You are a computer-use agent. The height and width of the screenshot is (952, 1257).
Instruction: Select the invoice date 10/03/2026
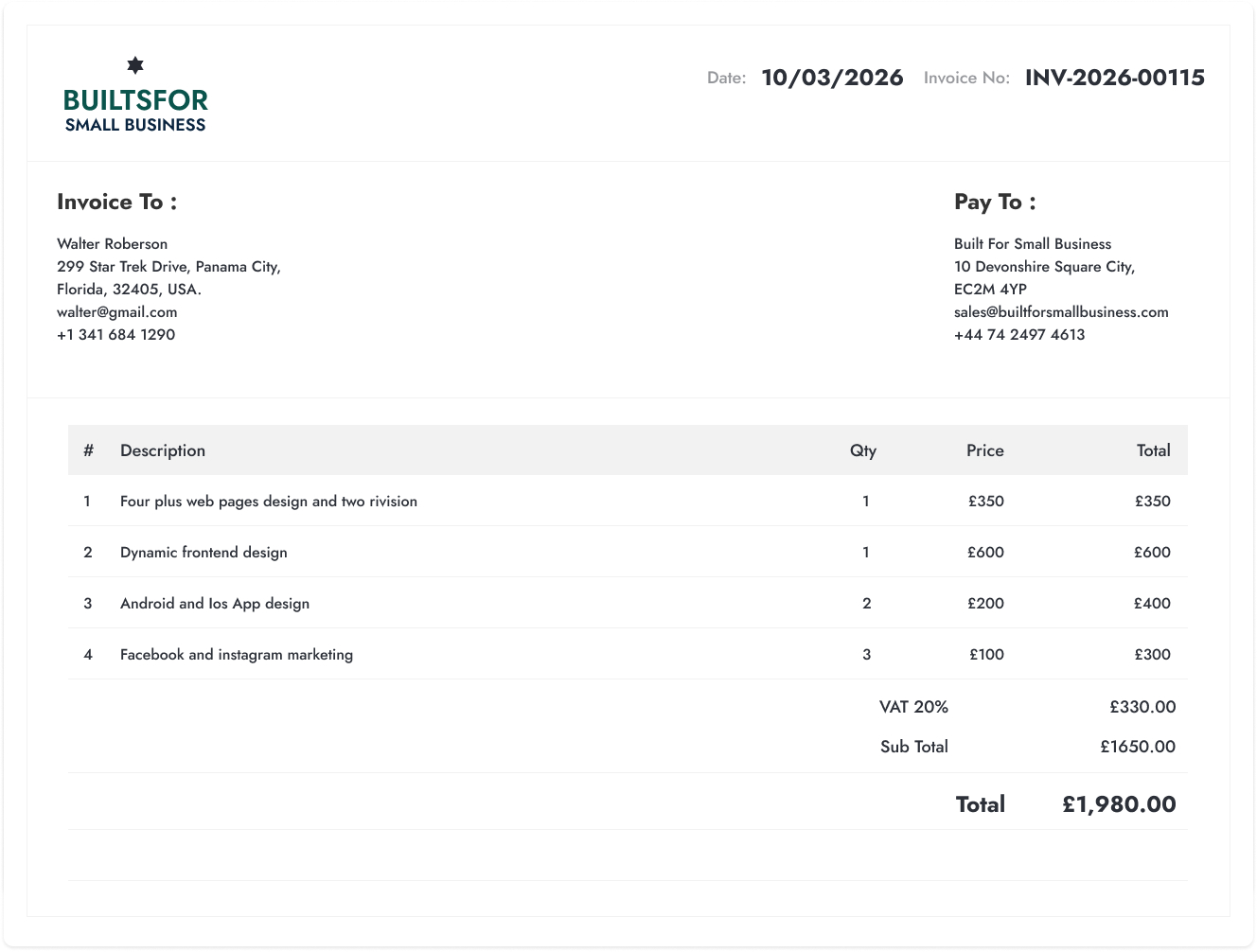[832, 78]
